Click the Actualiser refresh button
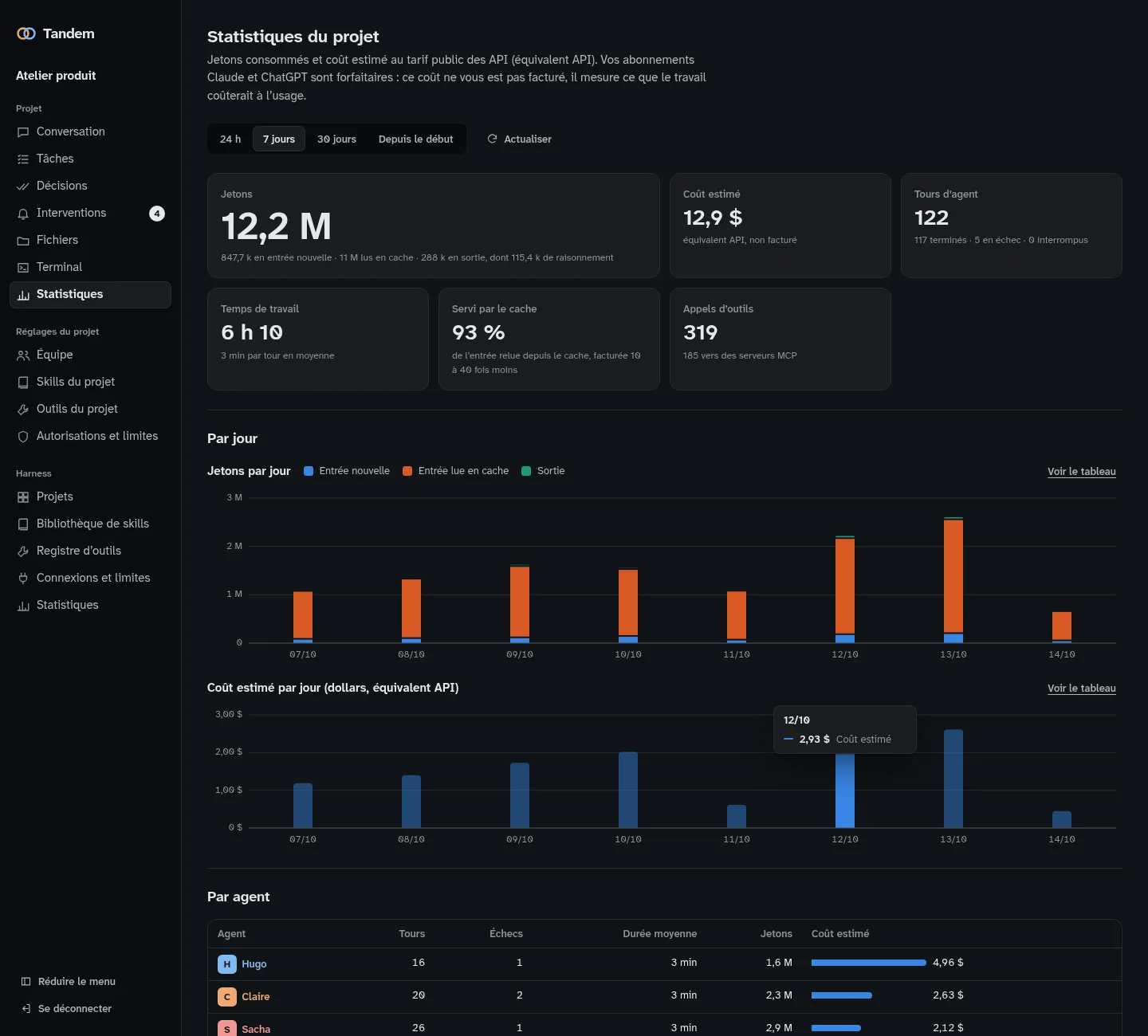The image size is (1148, 1036). pos(519,139)
